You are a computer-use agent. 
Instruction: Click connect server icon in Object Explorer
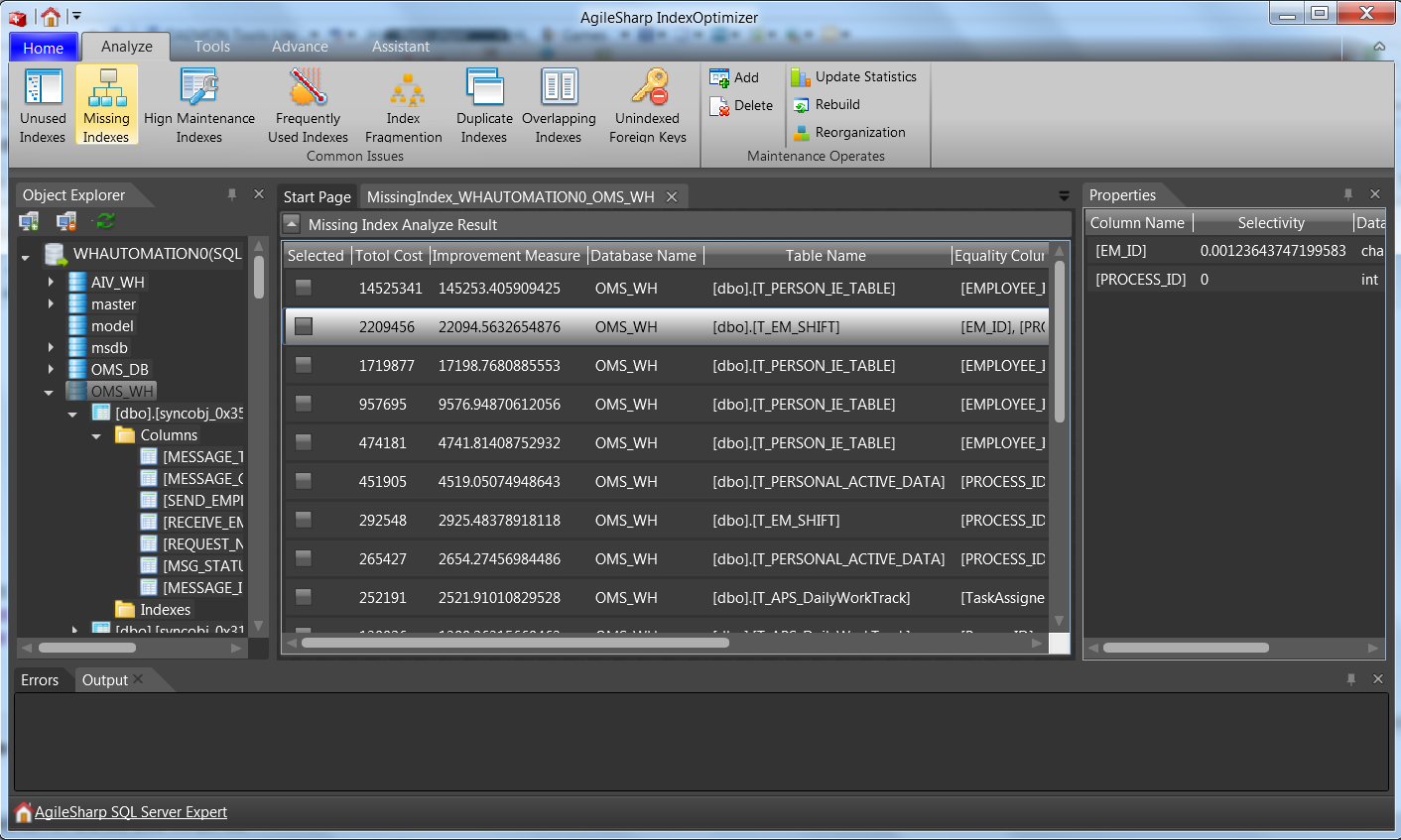pyautogui.click(x=29, y=221)
